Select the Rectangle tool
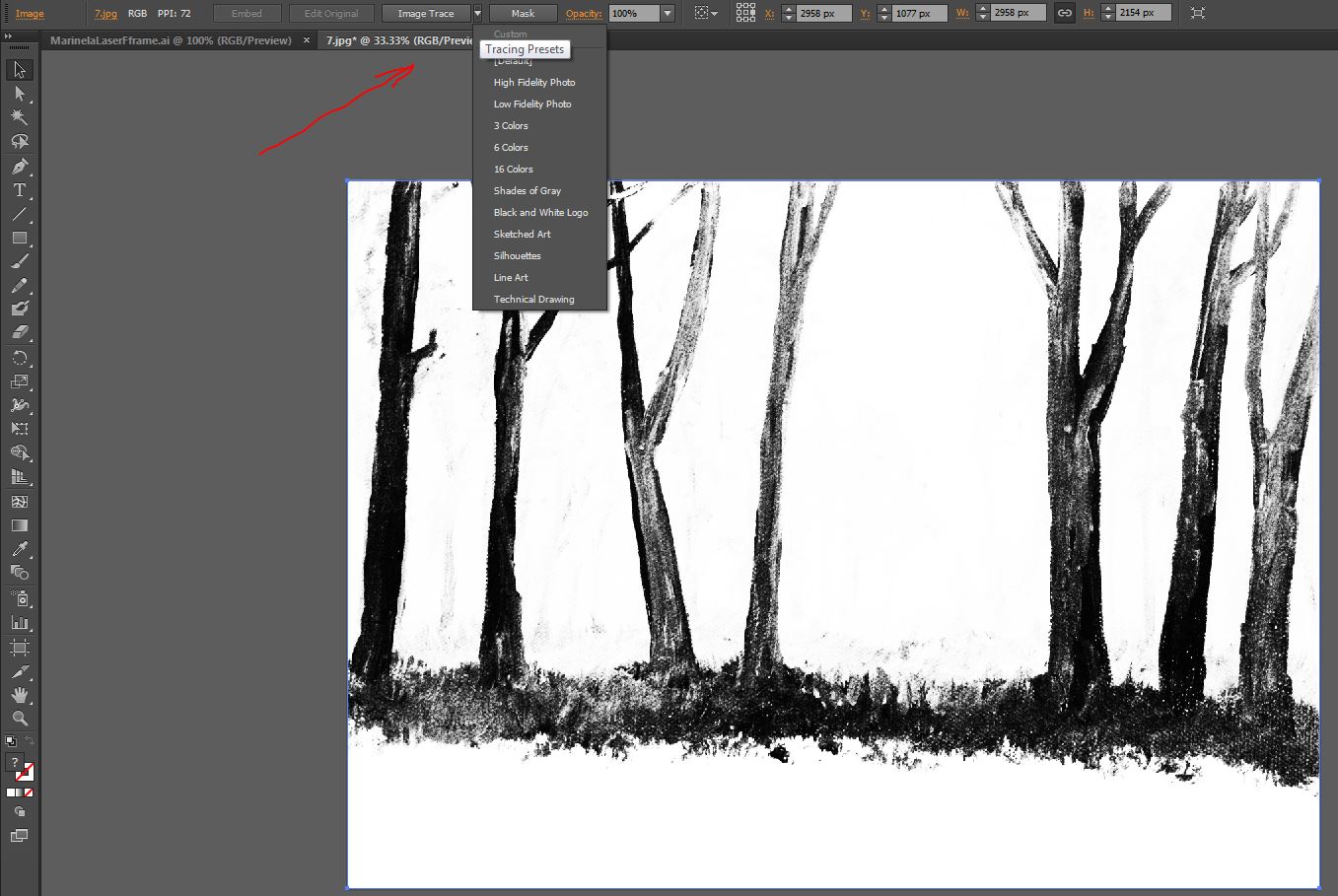The image size is (1338, 896). tap(20, 238)
